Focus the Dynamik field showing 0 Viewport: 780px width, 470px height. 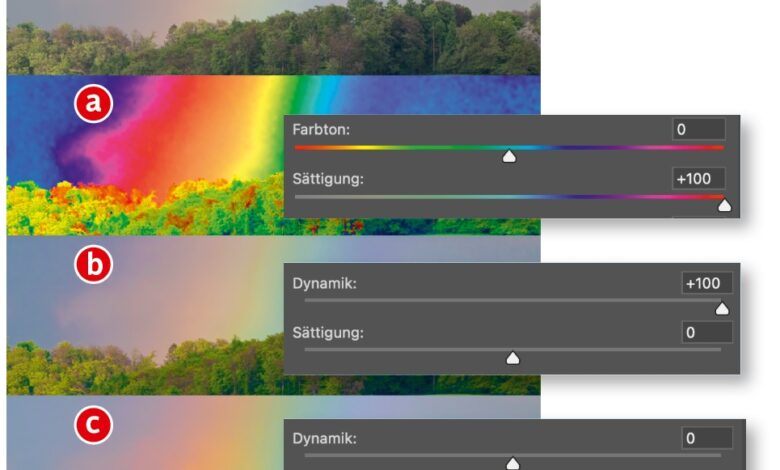706,438
